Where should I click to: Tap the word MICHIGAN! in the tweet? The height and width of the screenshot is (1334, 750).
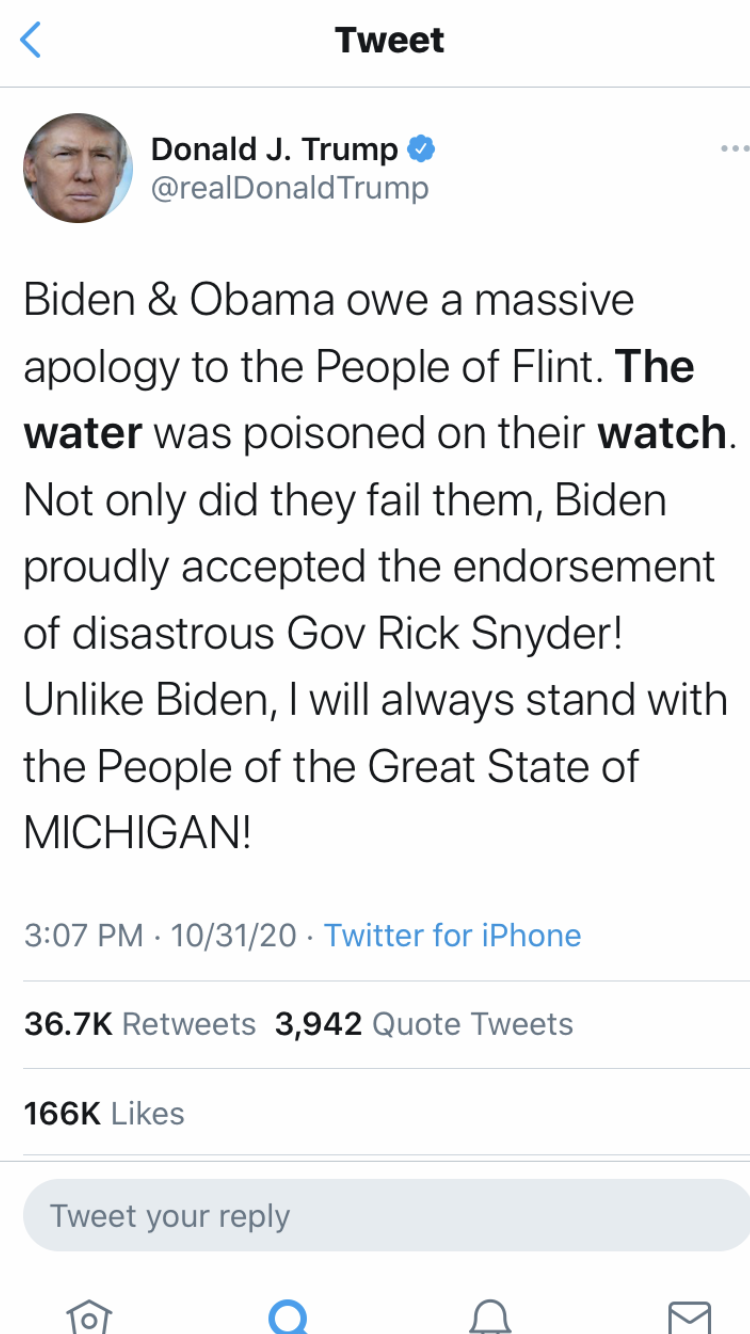tap(137, 832)
